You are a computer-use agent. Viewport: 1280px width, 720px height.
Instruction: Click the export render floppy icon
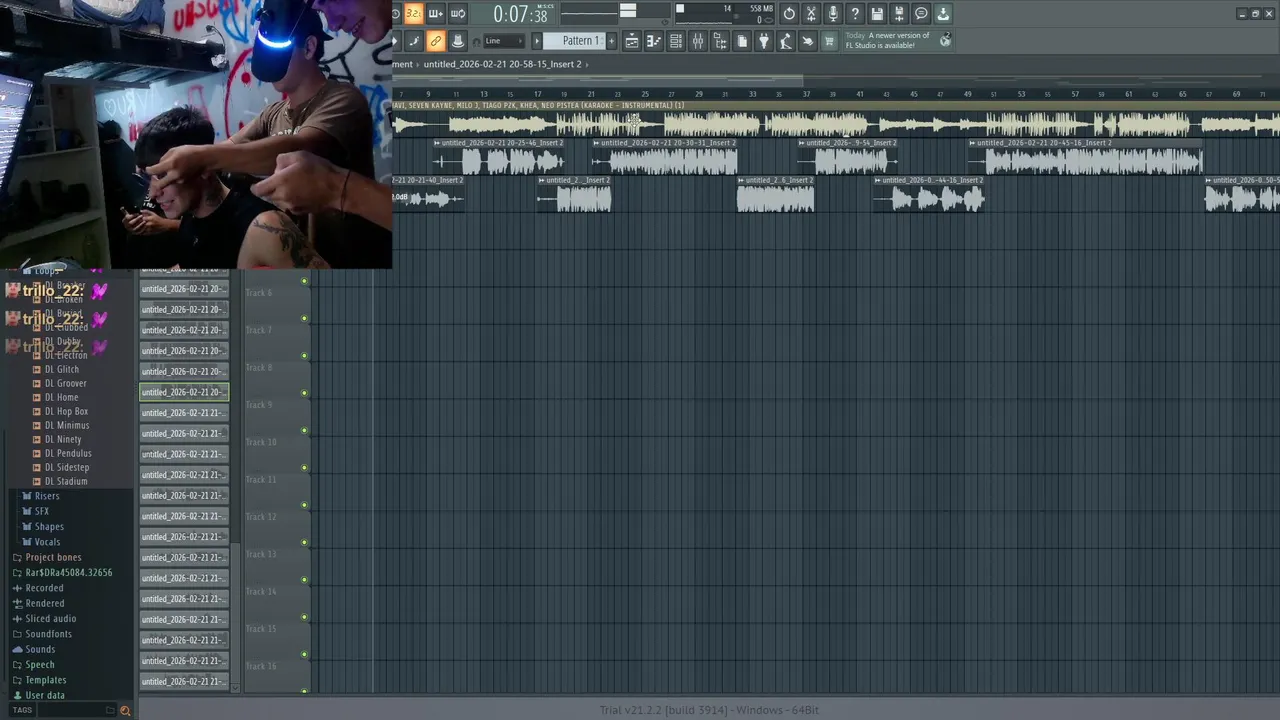(x=899, y=14)
